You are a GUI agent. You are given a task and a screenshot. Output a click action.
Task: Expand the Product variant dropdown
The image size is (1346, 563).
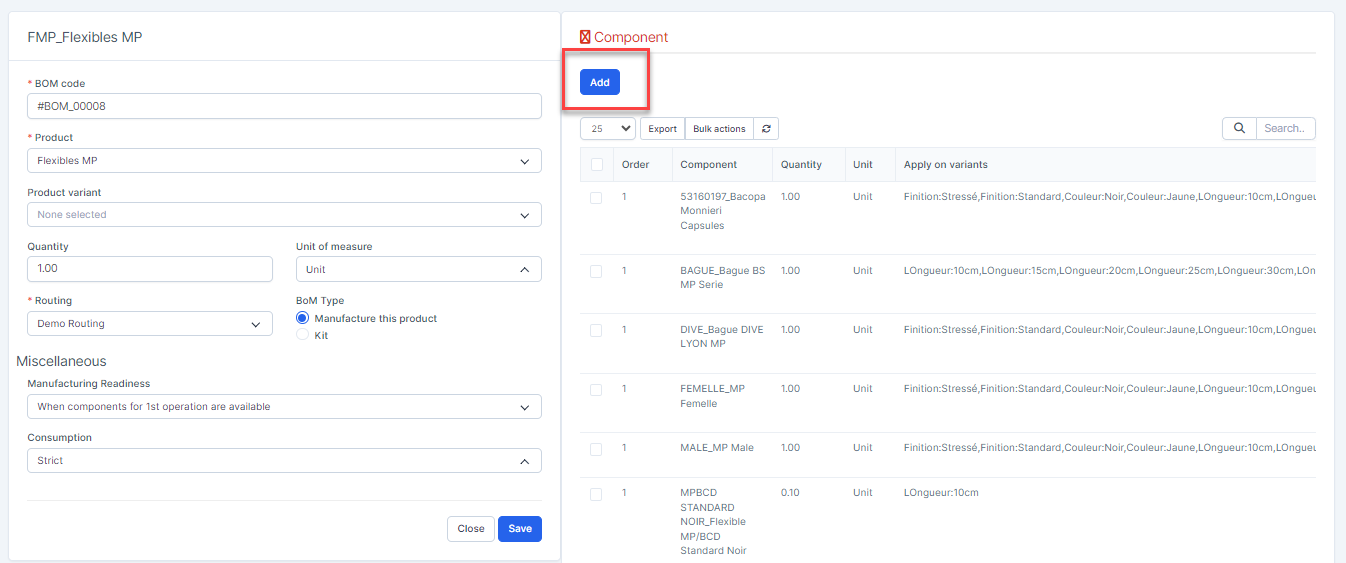pos(284,215)
